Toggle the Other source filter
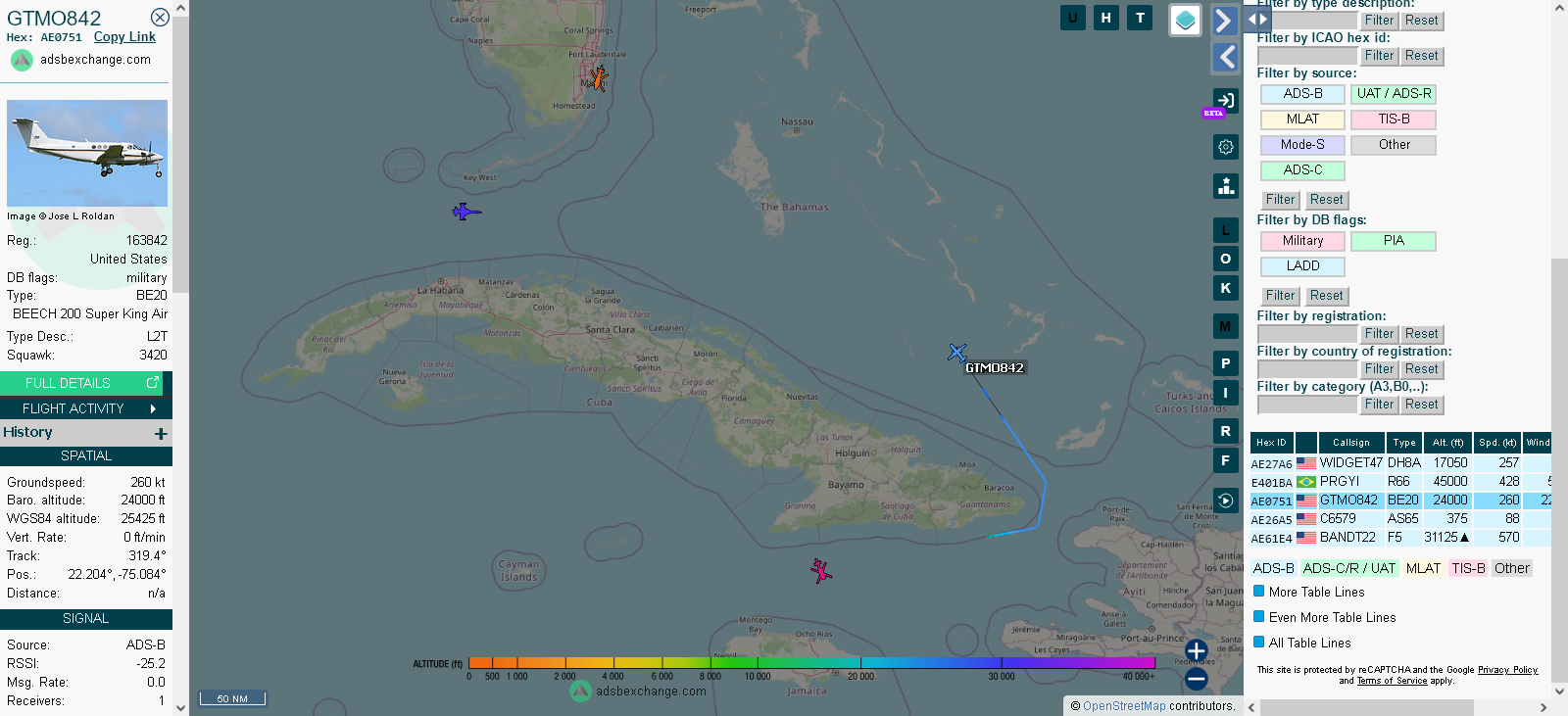 pyautogui.click(x=1394, y=145)
